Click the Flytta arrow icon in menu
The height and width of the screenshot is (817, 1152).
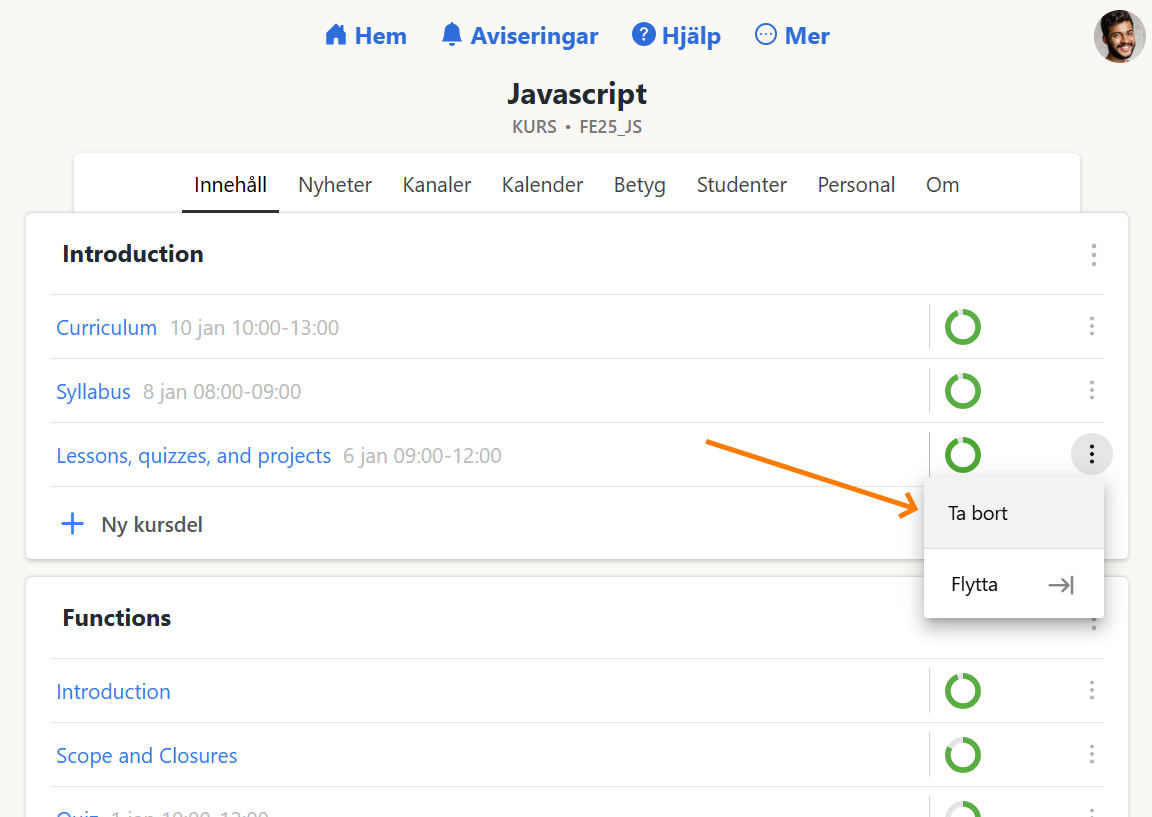(x=1060, y=585)
